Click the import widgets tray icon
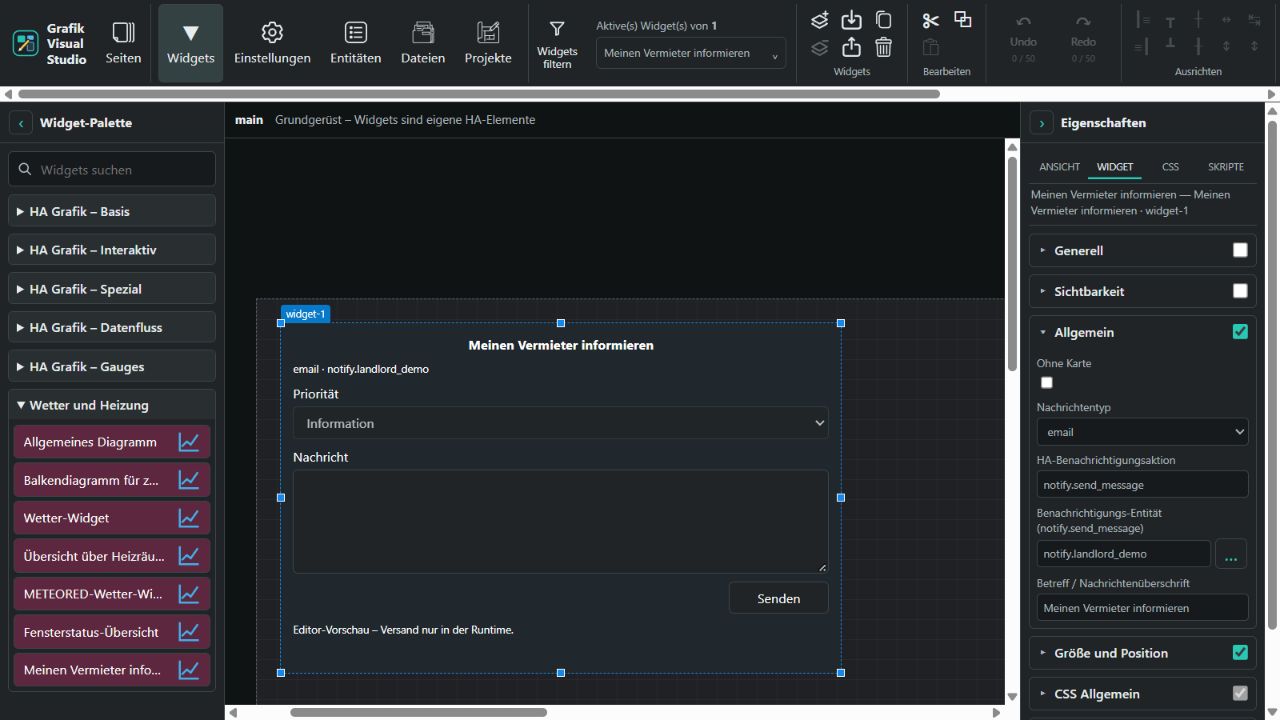The height and width of the screenshot is (720, 1280). (x=851, y=20)
